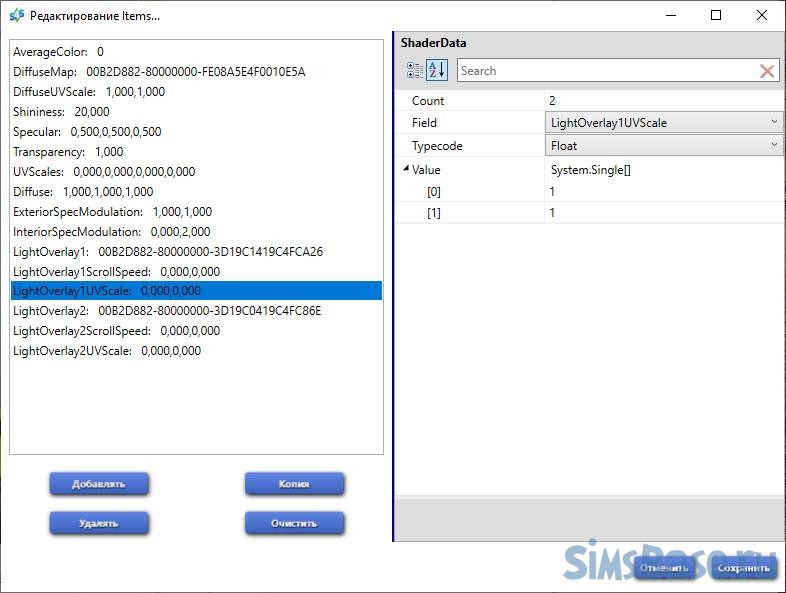Select the DiffuseMap list entry
This screenshot has width=786, height=593.
[159, 72]
